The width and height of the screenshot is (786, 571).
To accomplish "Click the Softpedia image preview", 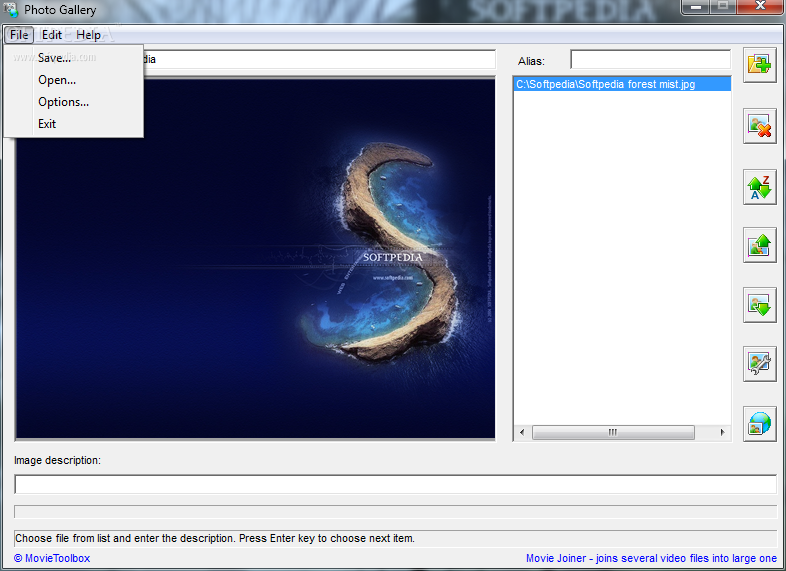I will coord(255,259).
